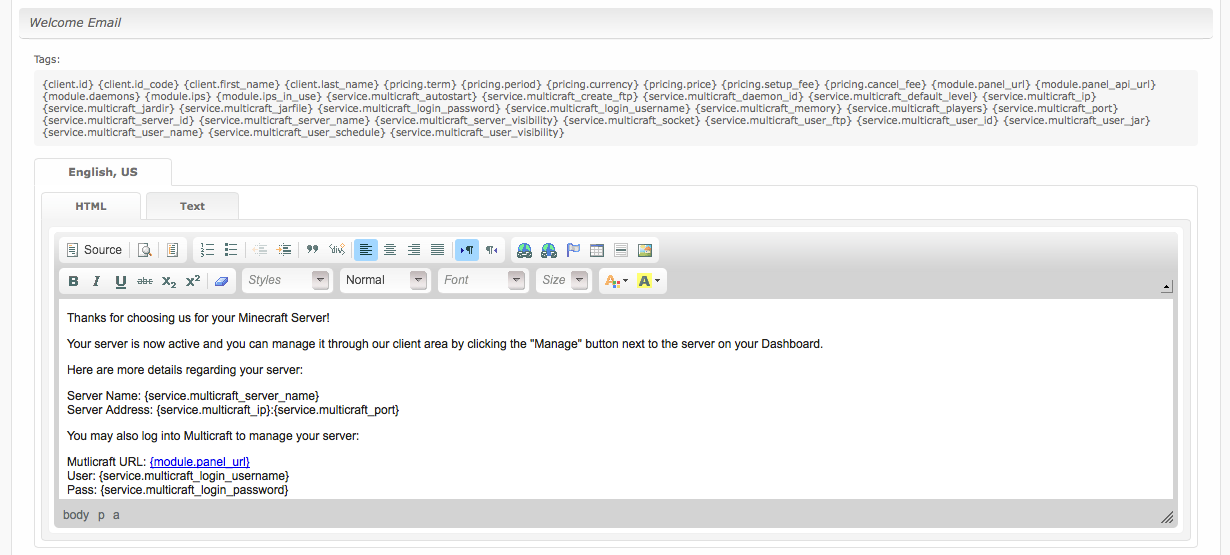Click the Insert Image icon
This screenshot has width=1230, height=555.
pos(645,250)
